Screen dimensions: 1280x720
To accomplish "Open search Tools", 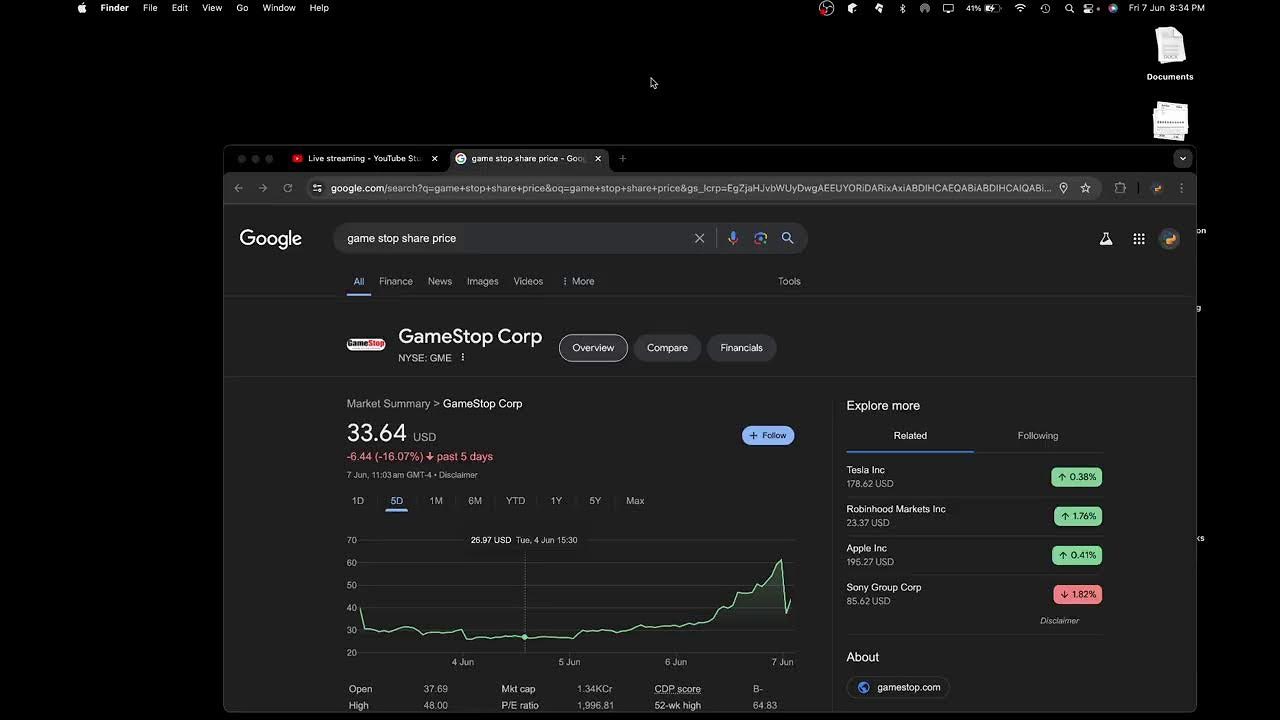I will tap(789, 281).
